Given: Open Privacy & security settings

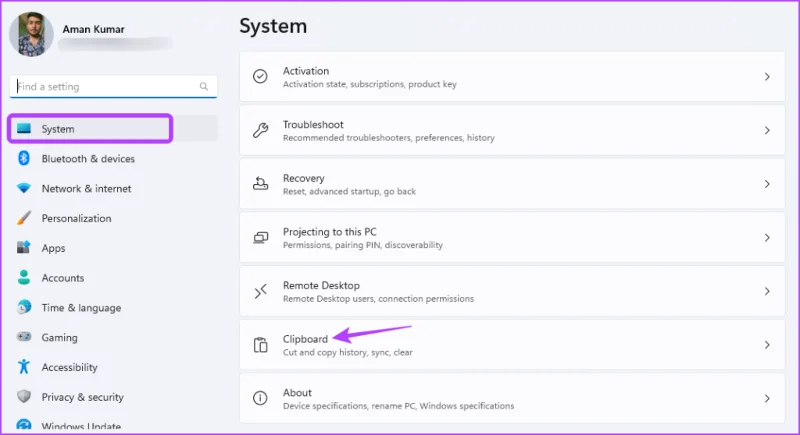Looking at the screenshot, I should 113,397.
